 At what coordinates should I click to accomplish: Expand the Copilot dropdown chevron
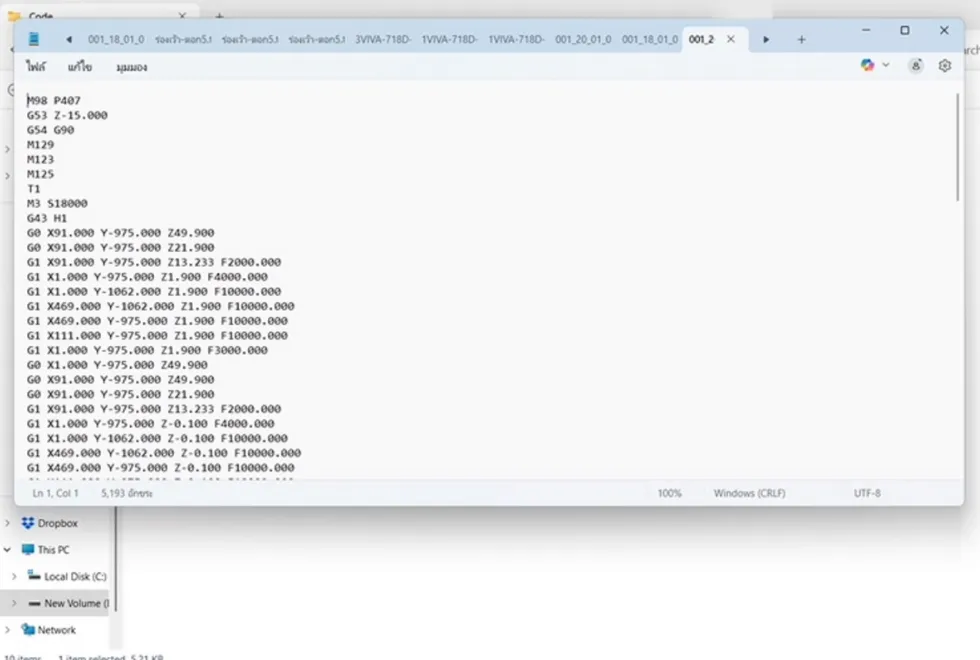click(x=886, y=65)
